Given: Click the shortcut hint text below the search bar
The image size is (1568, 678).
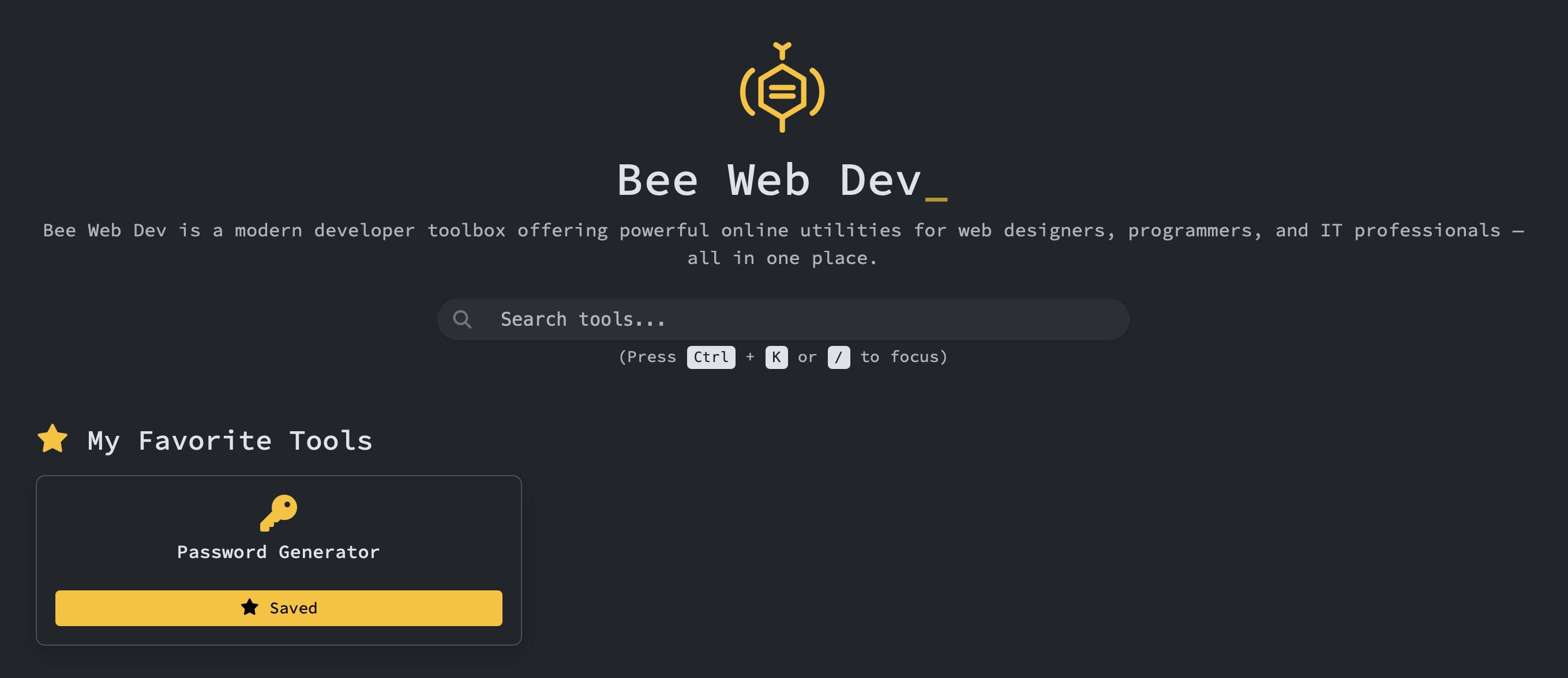Looking at the screenshot, I should [783, 357].
